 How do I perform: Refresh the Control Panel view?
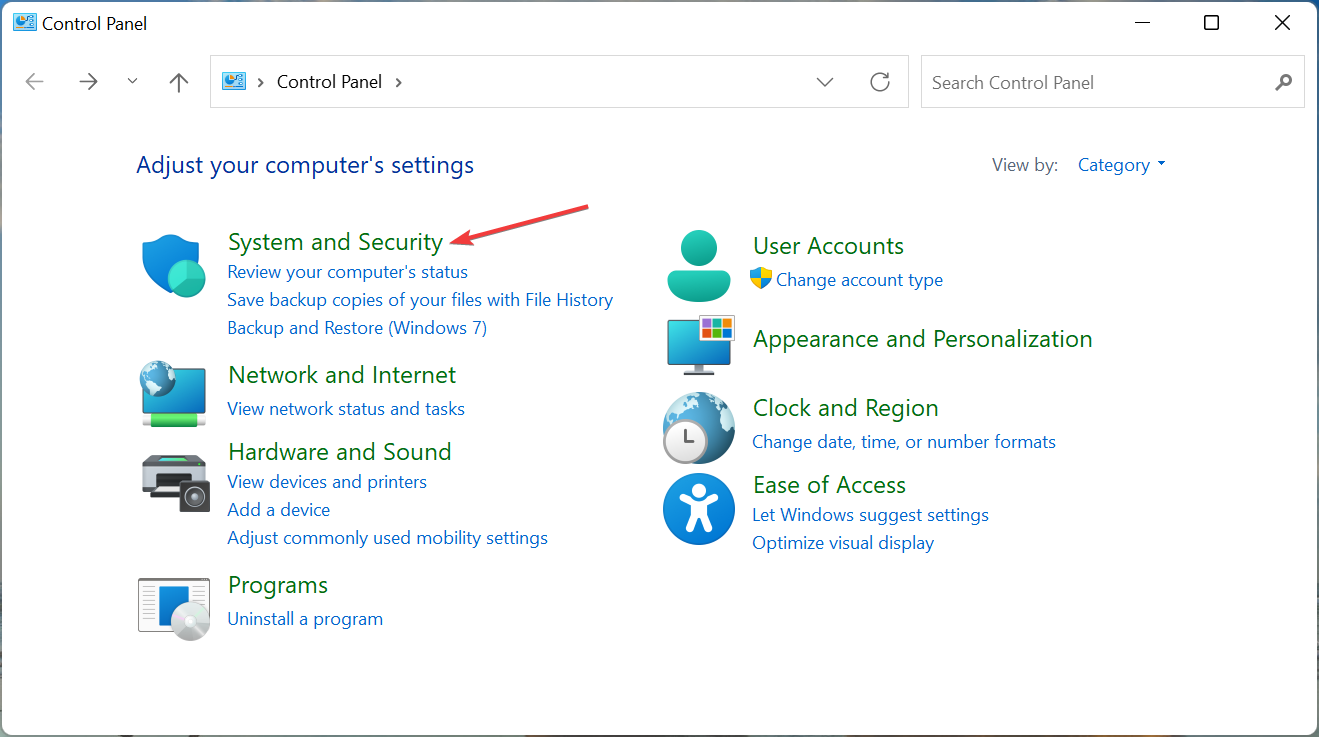point(880,82)
